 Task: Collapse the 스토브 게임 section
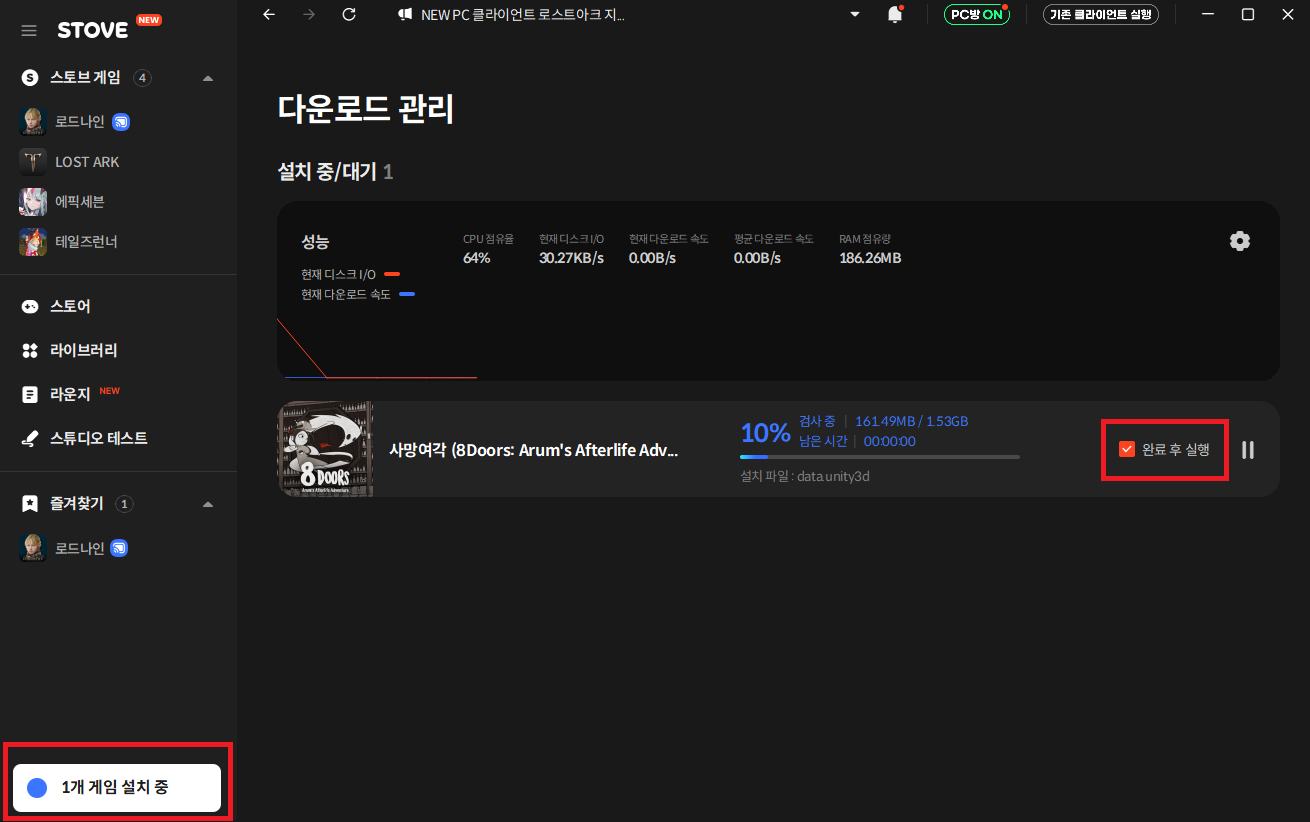pos(208,78)
